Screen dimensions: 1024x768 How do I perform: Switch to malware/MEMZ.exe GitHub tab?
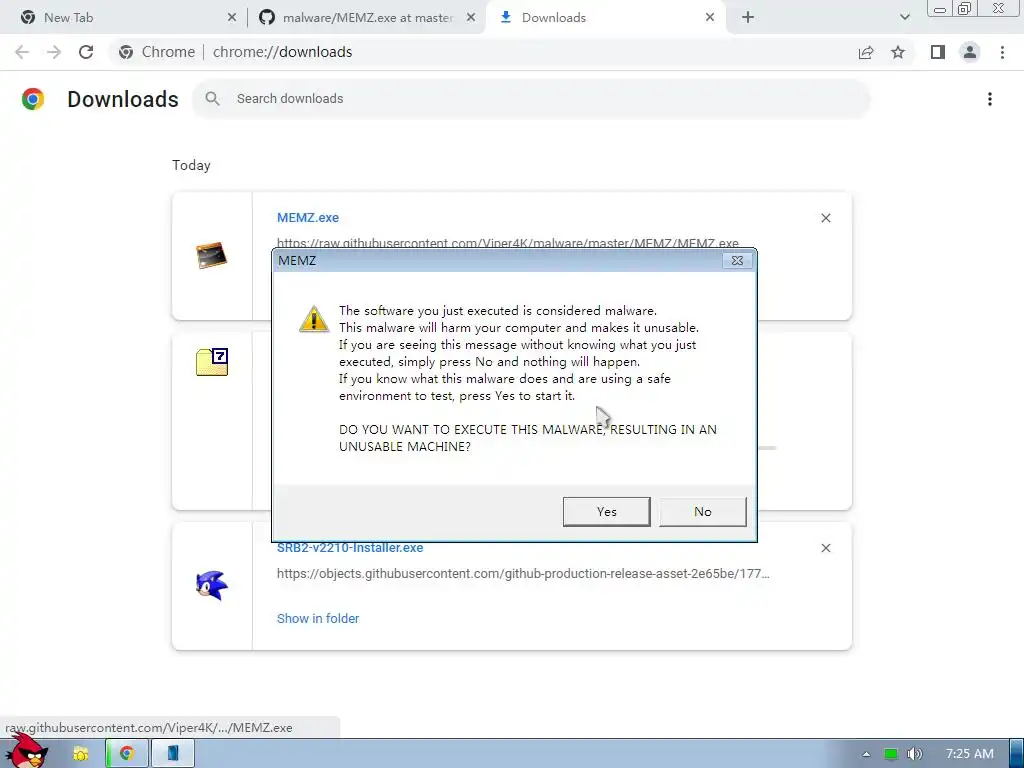click(368, 18)
